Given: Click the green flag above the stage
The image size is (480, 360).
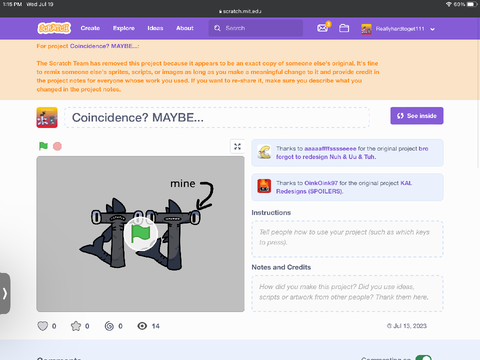Looking at the screenshot, I should (x=43, y=146).
